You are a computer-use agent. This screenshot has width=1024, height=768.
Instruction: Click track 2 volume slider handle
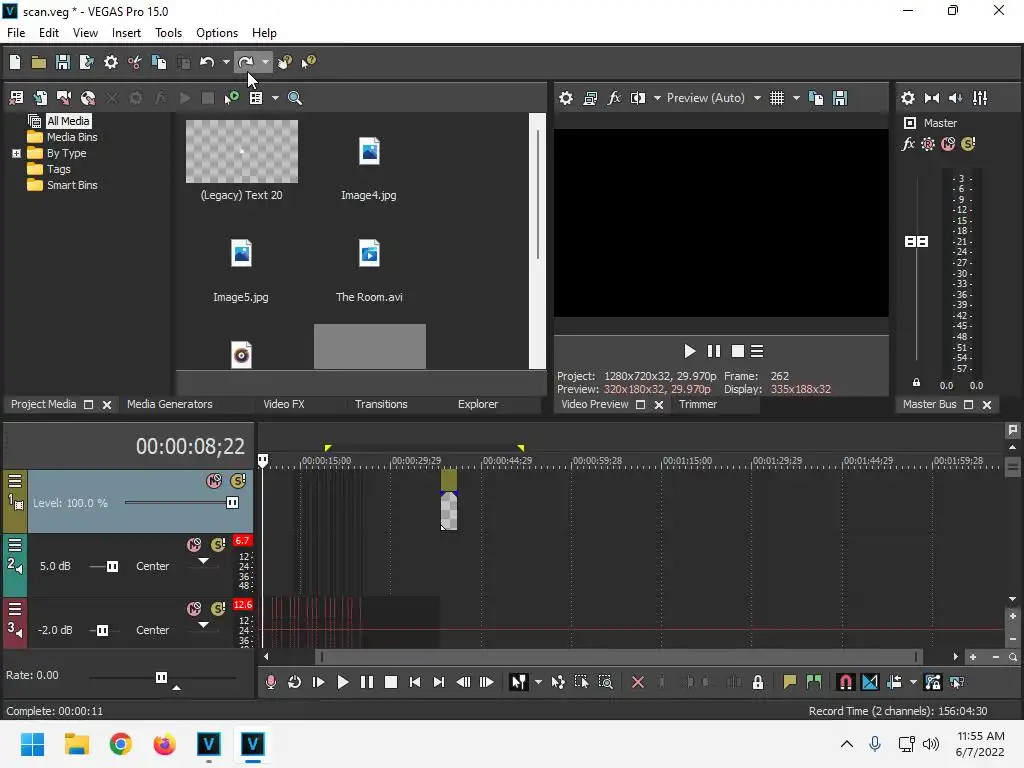[x=112, y=566]
